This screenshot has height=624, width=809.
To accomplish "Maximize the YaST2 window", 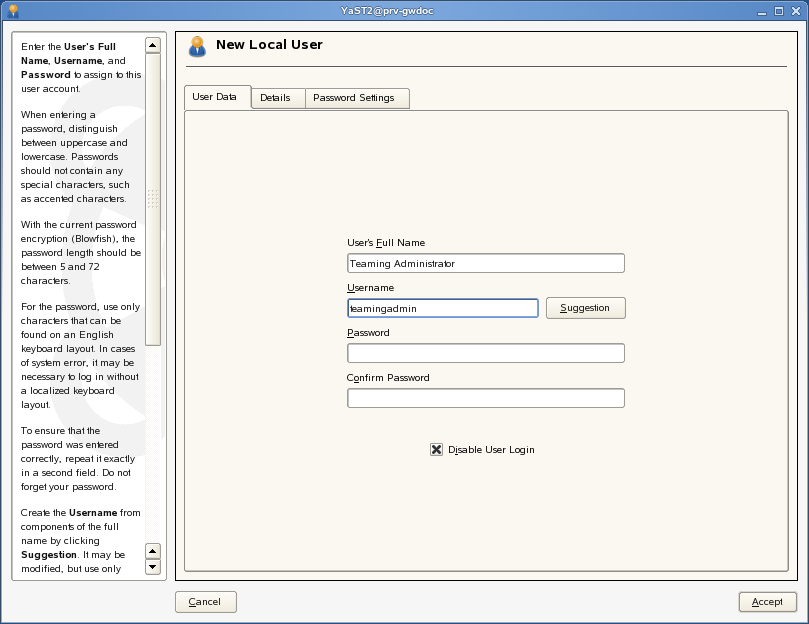I will pos(779,11).
